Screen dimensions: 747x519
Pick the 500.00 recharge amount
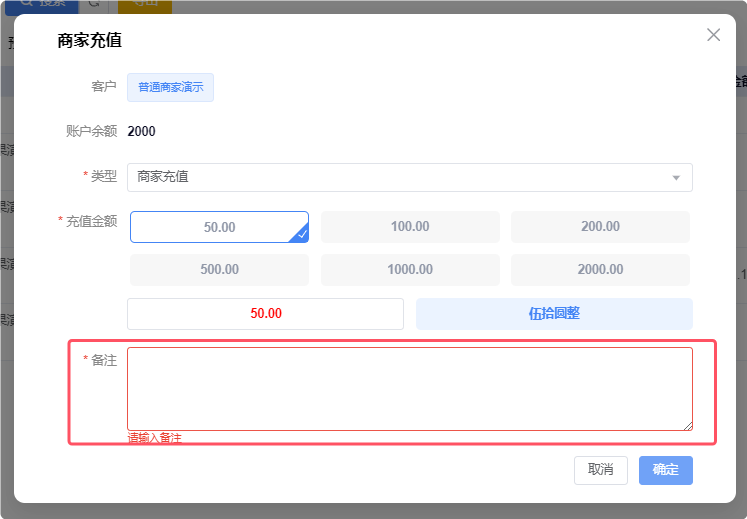pyautogui.click(x=219, y=270)
